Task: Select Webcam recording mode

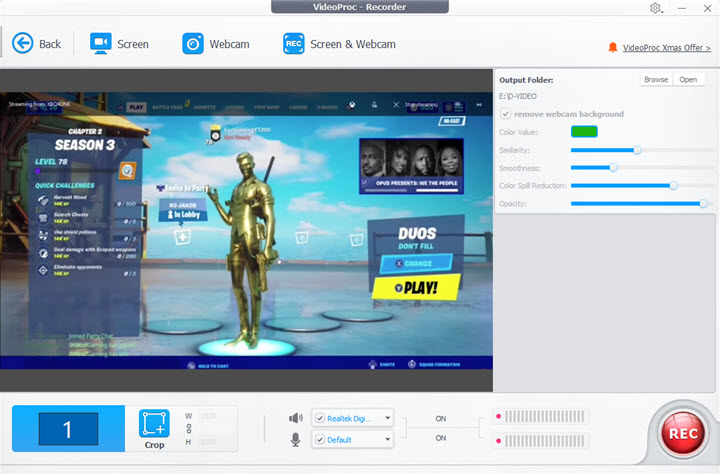Action: click(x=216, y=44)
